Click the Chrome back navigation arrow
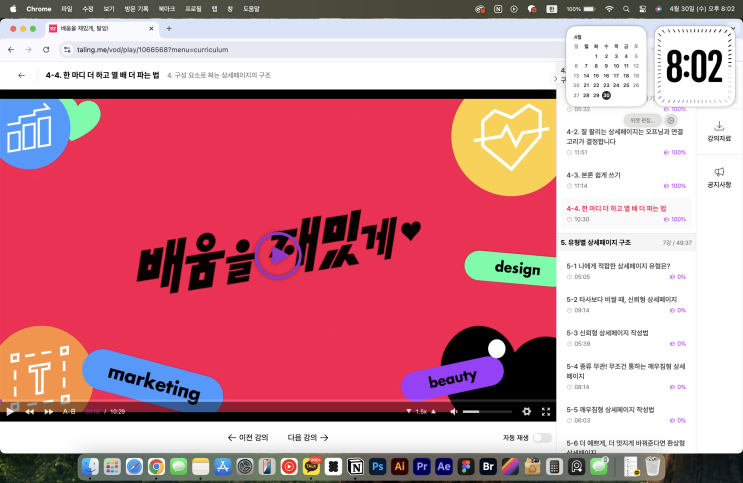This screenshot has height=483, width=743. 11,49
